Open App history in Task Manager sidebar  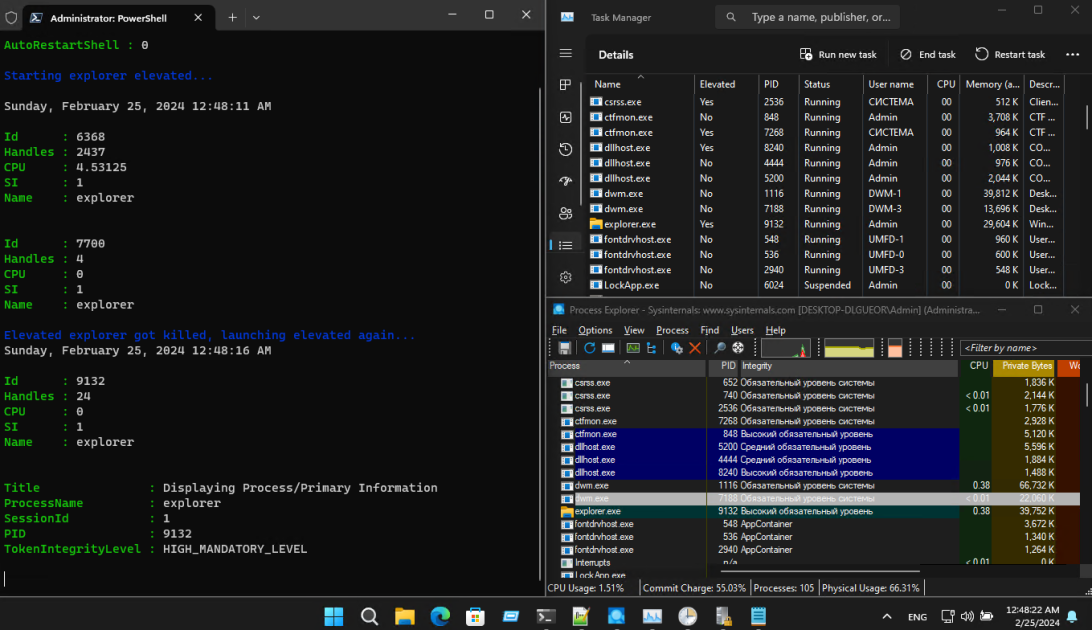(566, 150)
